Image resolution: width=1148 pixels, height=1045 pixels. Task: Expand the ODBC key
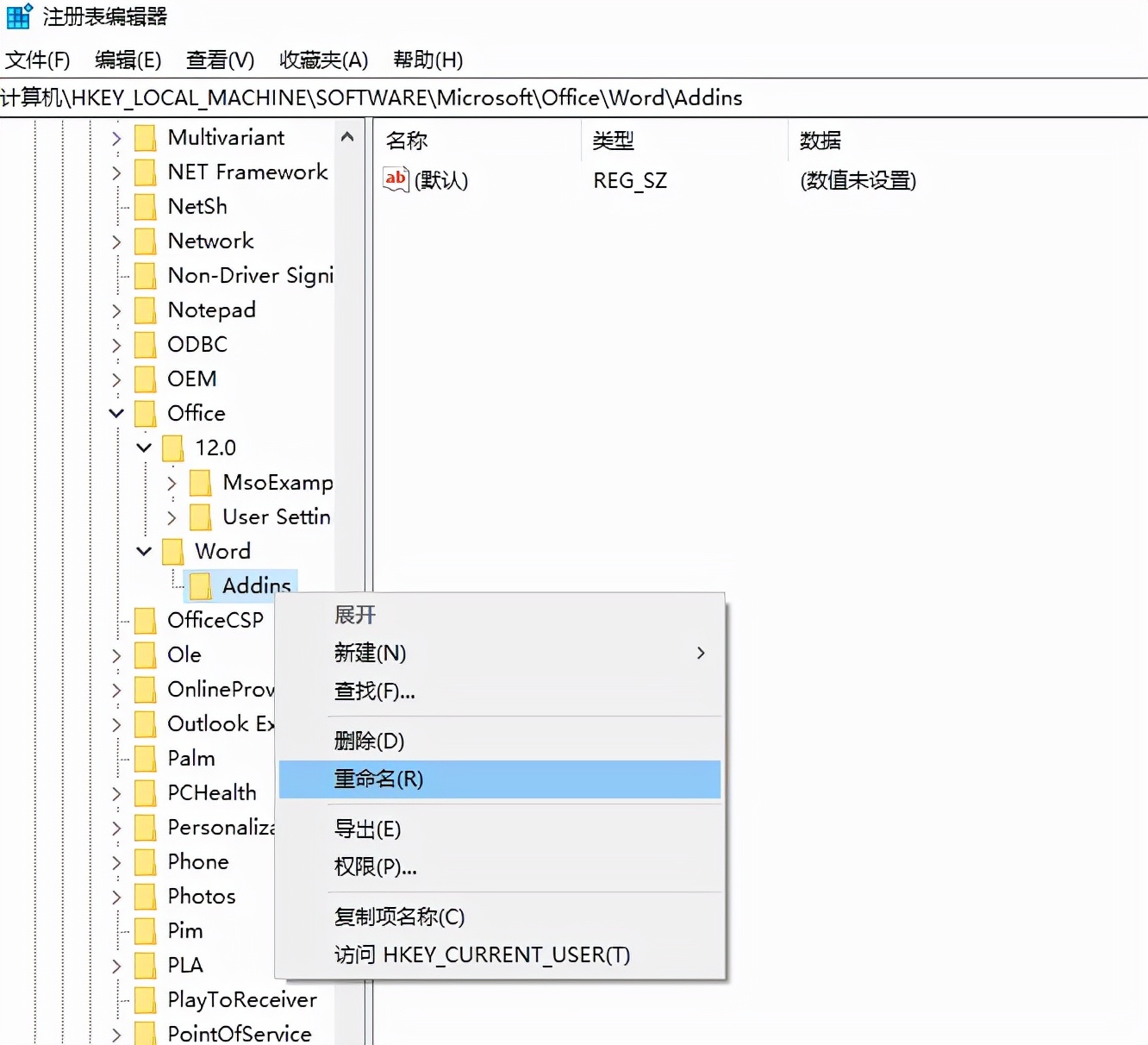(116, 345)
